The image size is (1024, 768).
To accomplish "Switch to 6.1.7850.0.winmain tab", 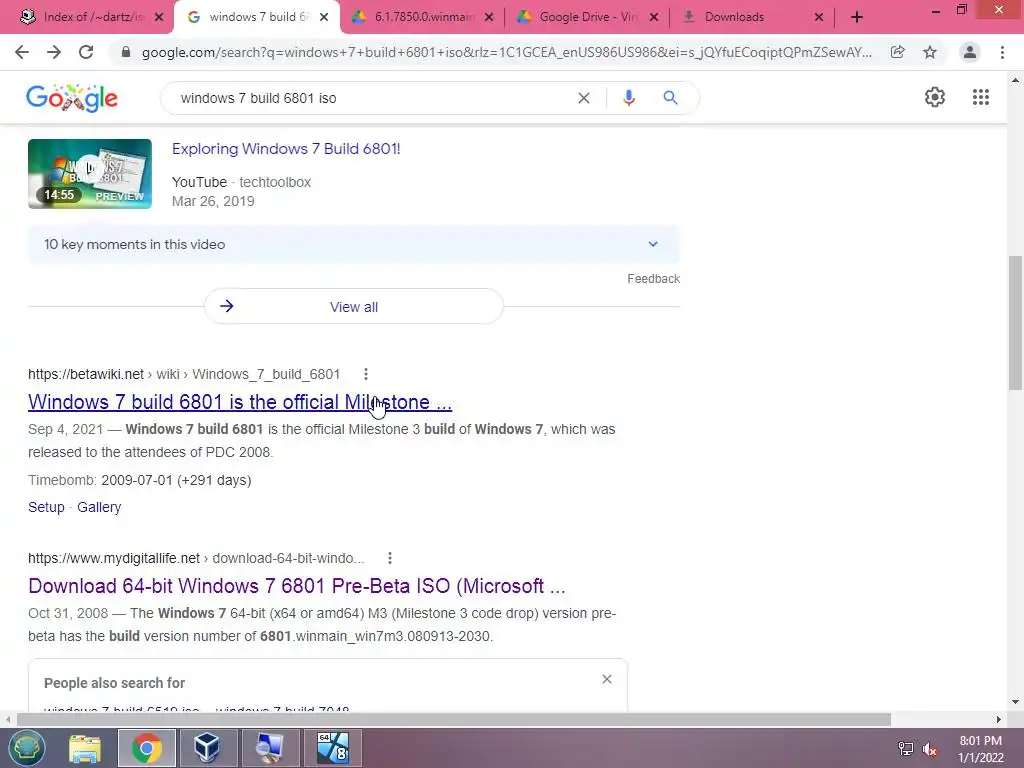I will 421,17.
